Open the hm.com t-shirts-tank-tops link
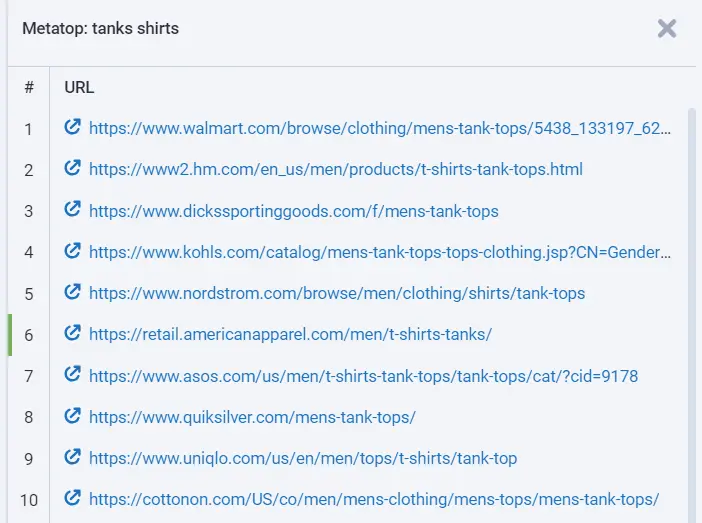Image resolution: width=702 pixels, height=523 pixels. click(x=336, y=170)
